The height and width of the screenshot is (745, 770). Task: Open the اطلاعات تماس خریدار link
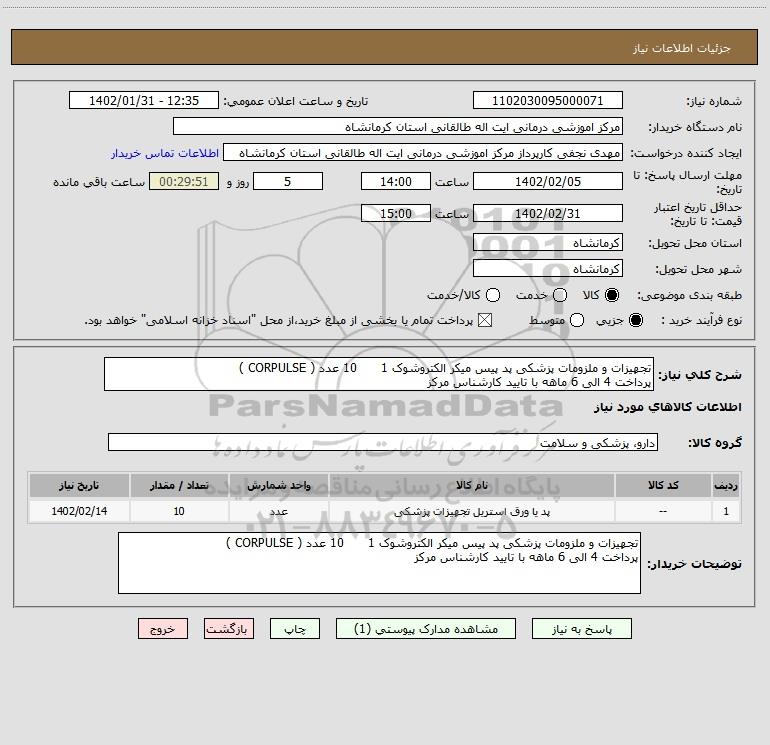tap(165, 153)
